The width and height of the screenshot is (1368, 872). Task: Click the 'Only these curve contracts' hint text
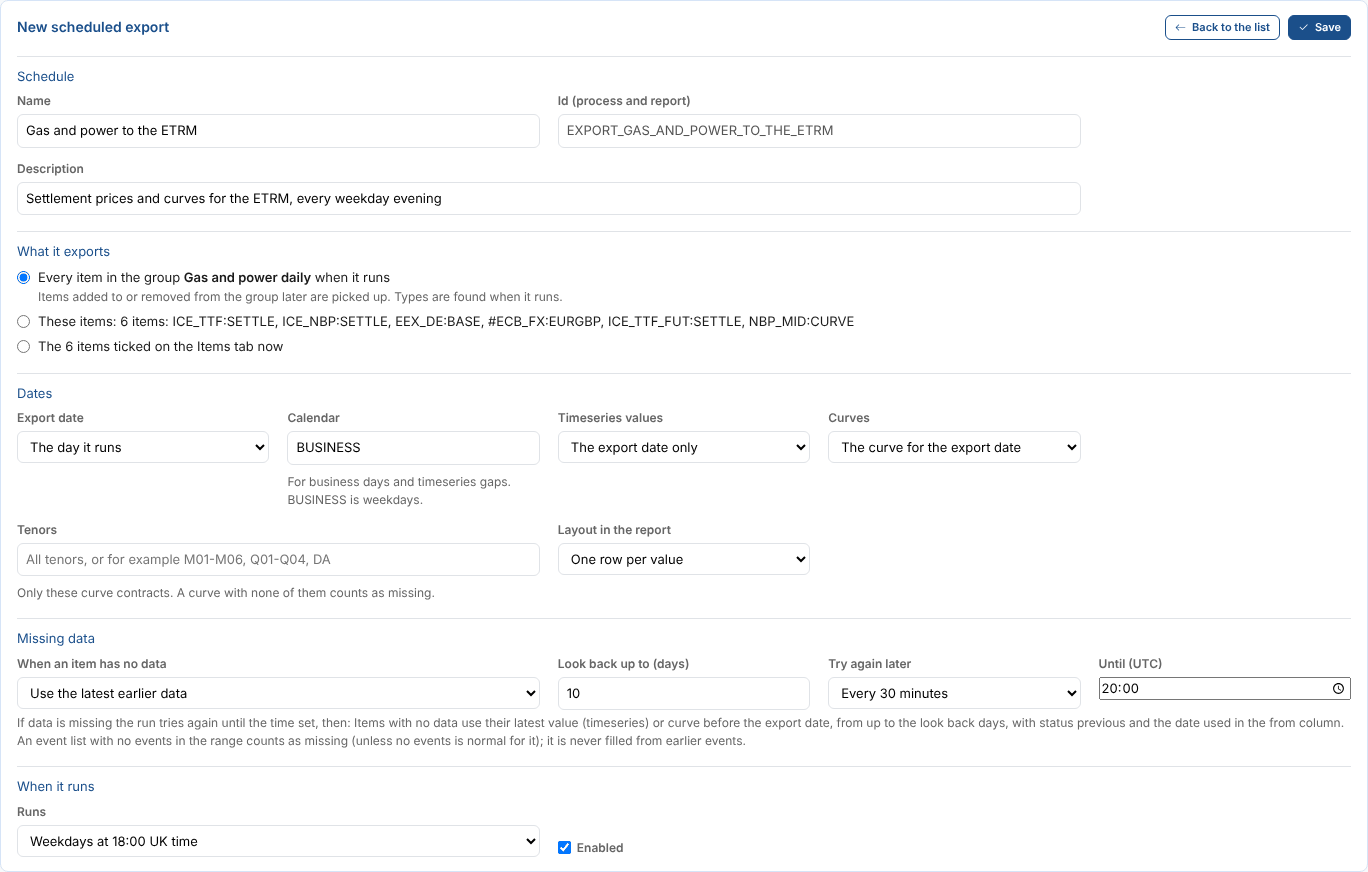click(x=226, y=593)
